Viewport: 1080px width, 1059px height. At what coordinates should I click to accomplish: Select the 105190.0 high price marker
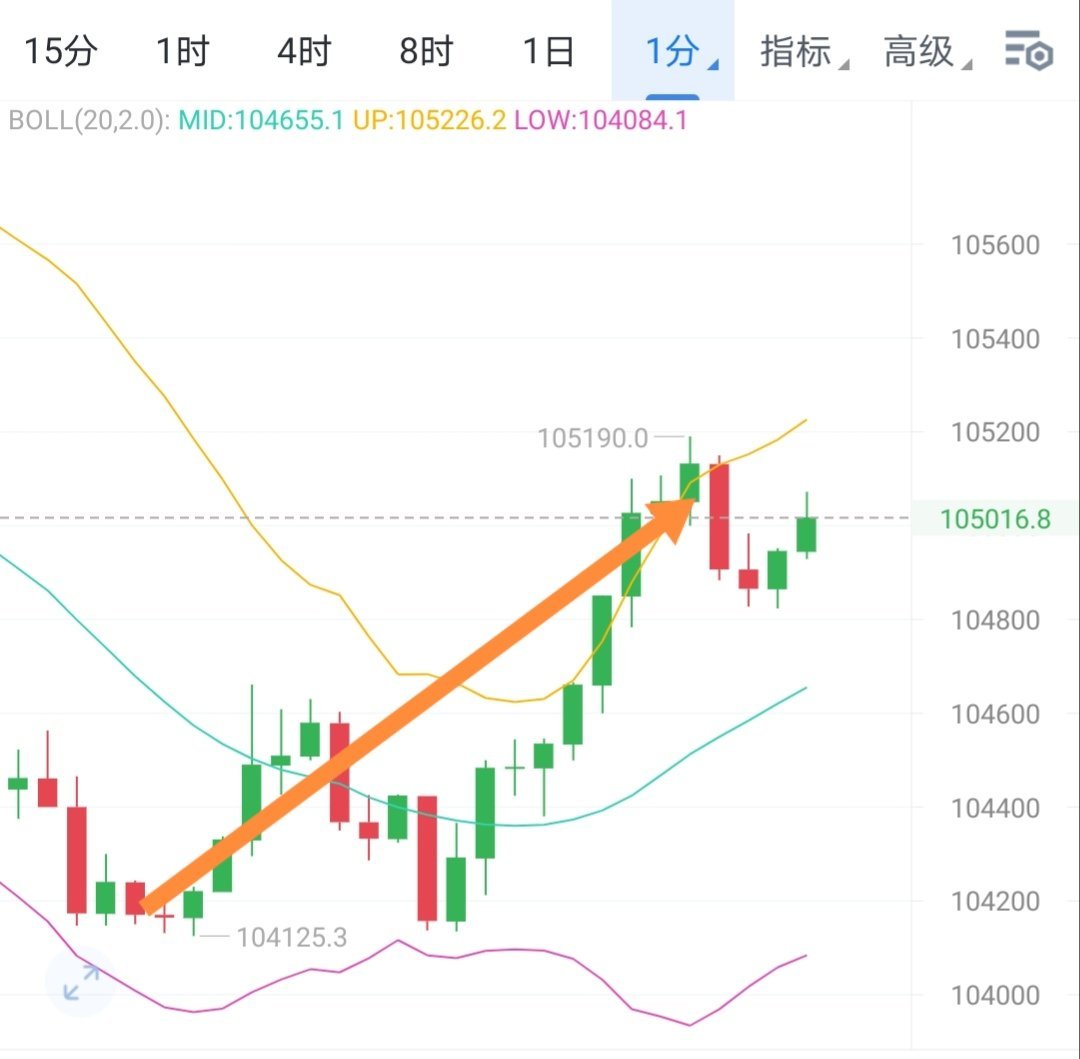(x=595, y=436)
